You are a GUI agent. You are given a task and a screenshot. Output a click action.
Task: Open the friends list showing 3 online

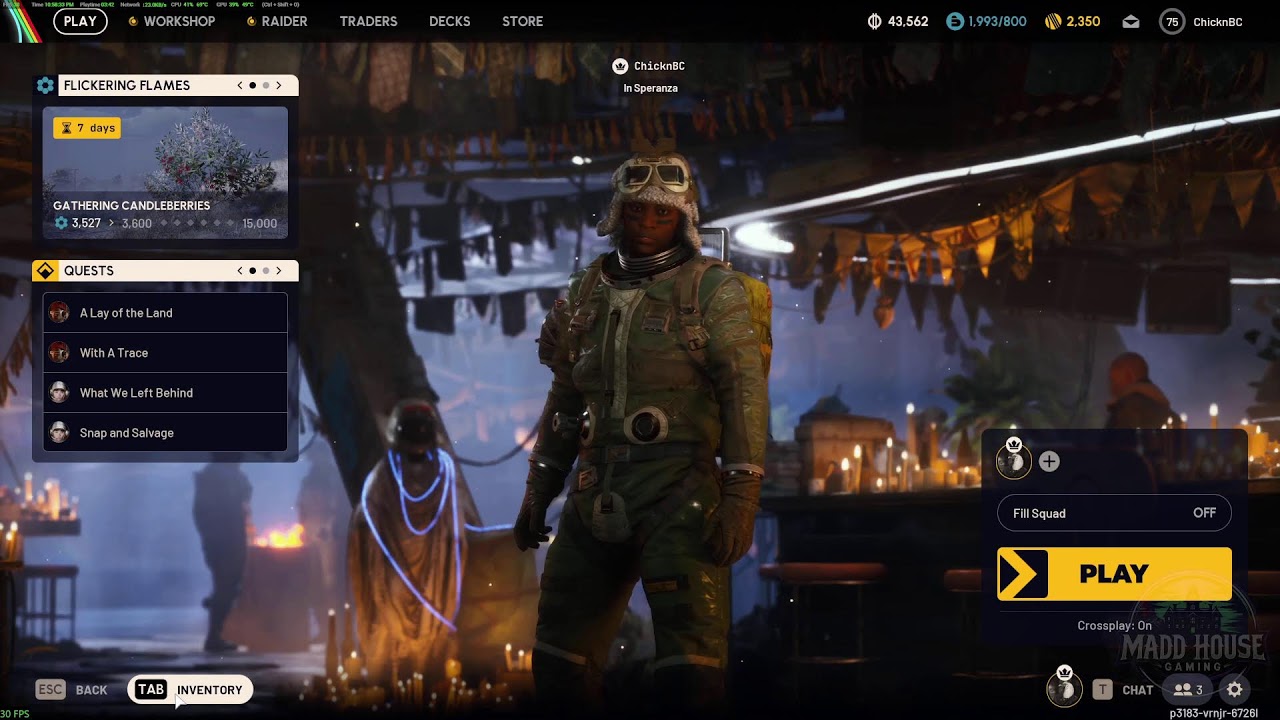1188,690
